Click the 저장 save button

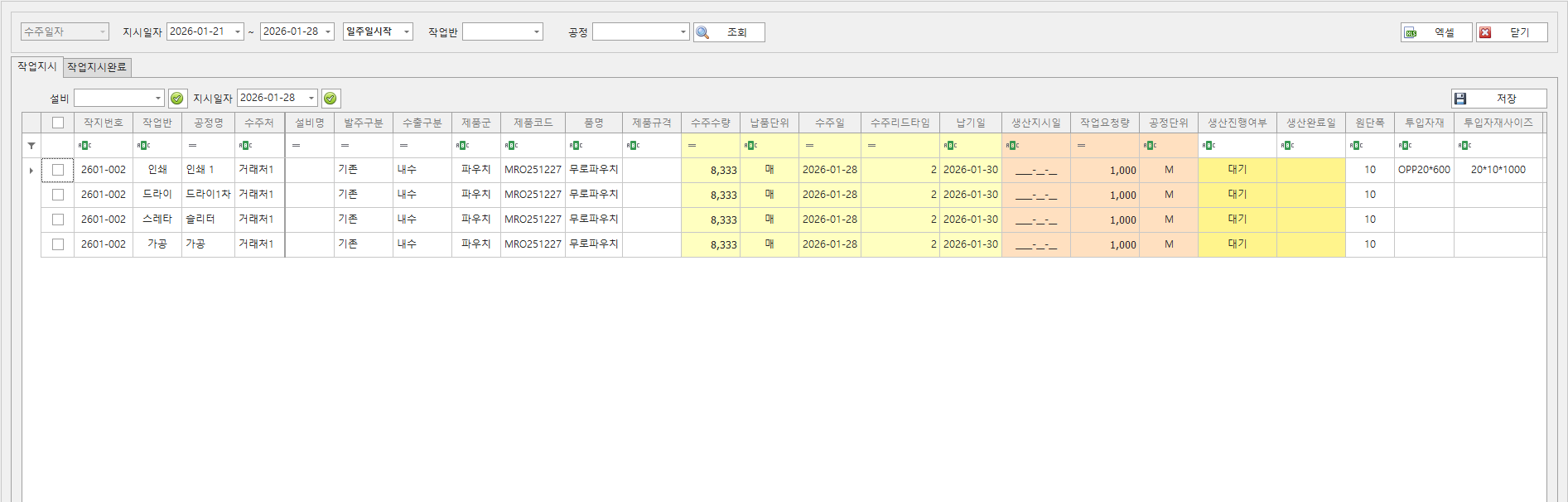(1498, 99)
